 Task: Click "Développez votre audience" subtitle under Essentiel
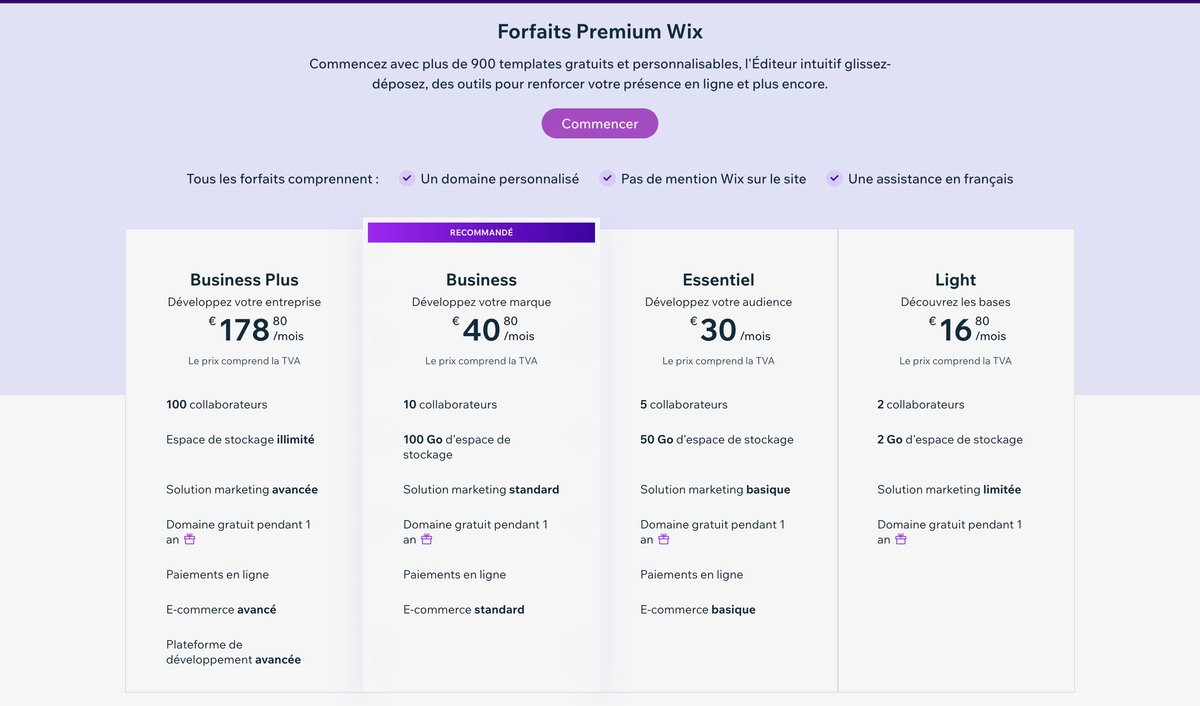tap(717, 301)
